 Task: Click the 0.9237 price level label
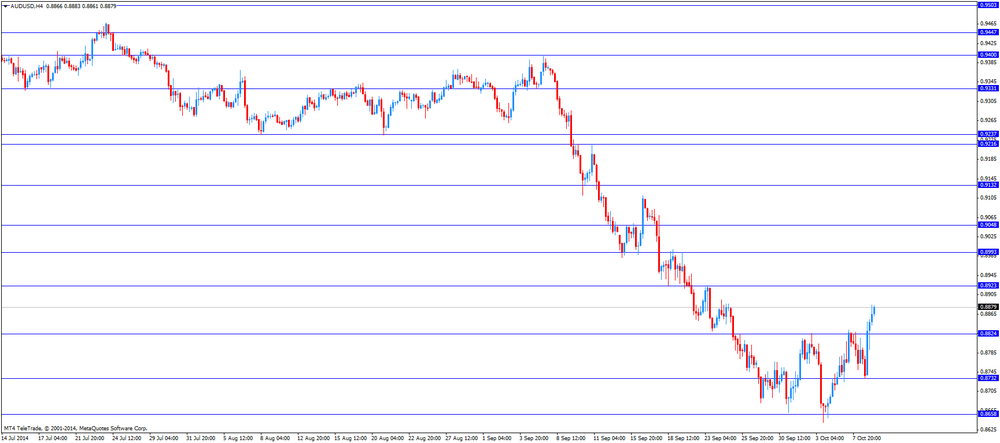pos(988,134)
